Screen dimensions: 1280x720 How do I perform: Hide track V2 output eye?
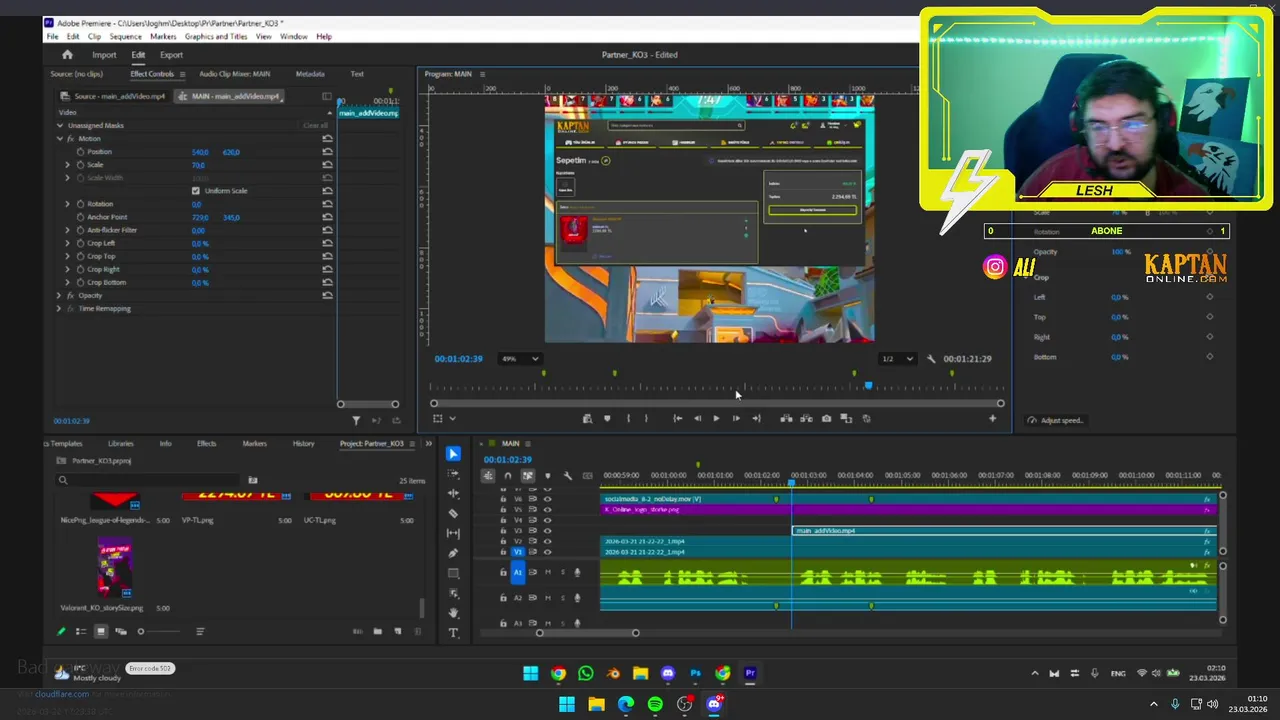point(547,541)
